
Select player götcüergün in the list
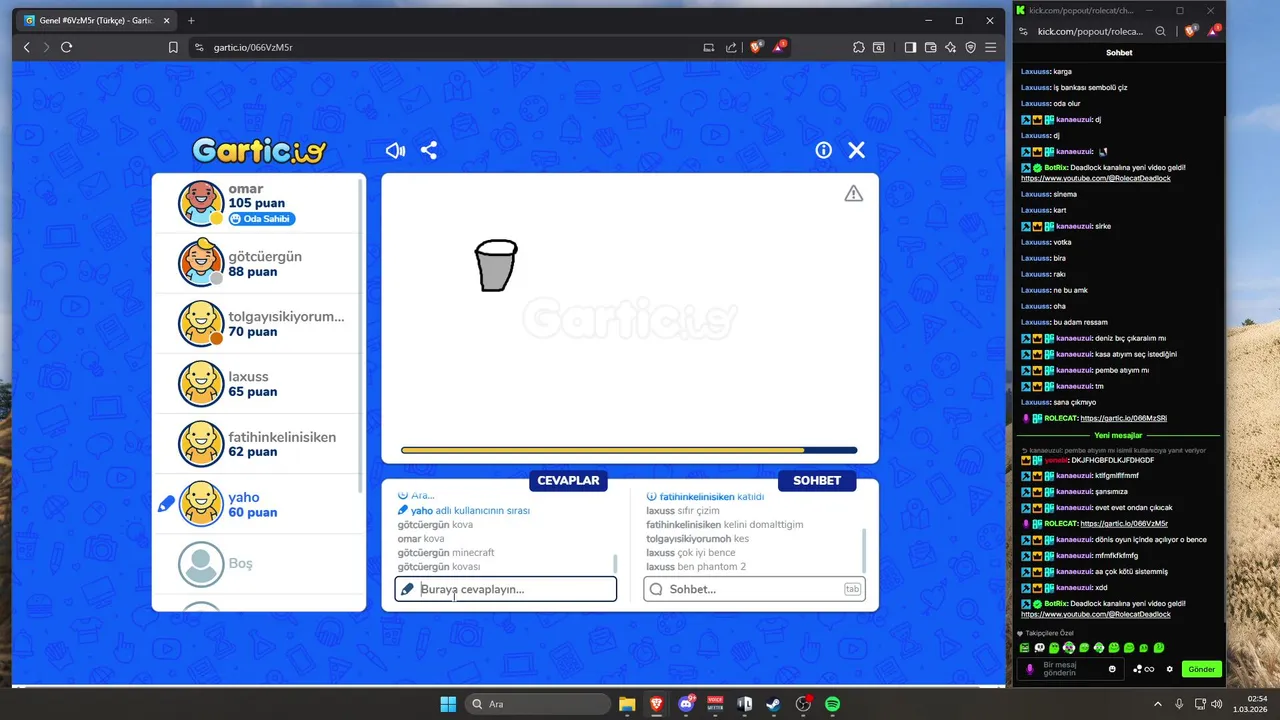click(258, 264)
